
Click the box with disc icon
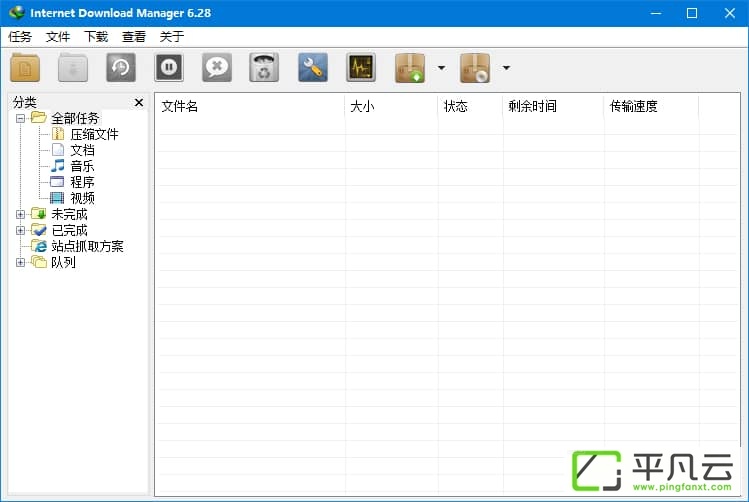[475, 68]
